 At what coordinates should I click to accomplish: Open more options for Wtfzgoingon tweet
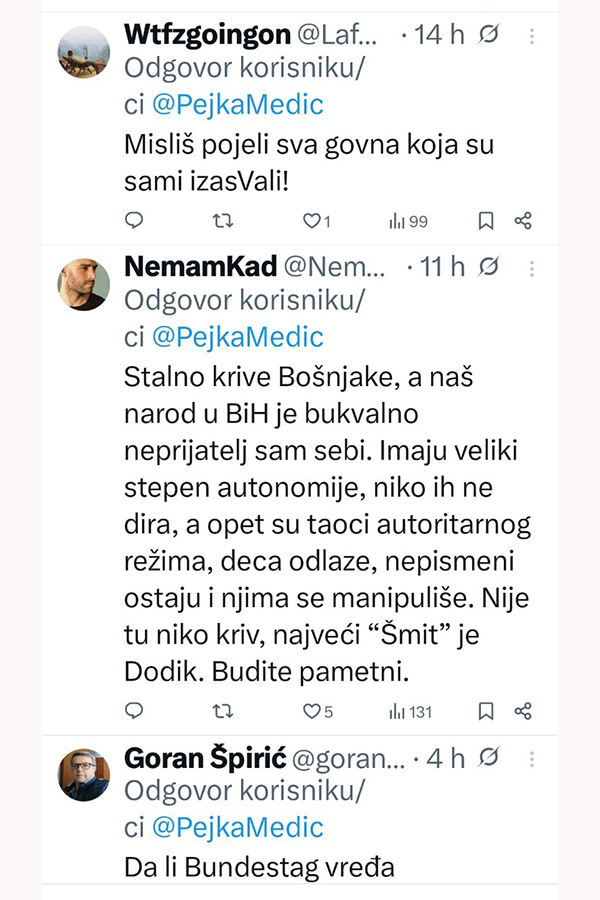531,36
